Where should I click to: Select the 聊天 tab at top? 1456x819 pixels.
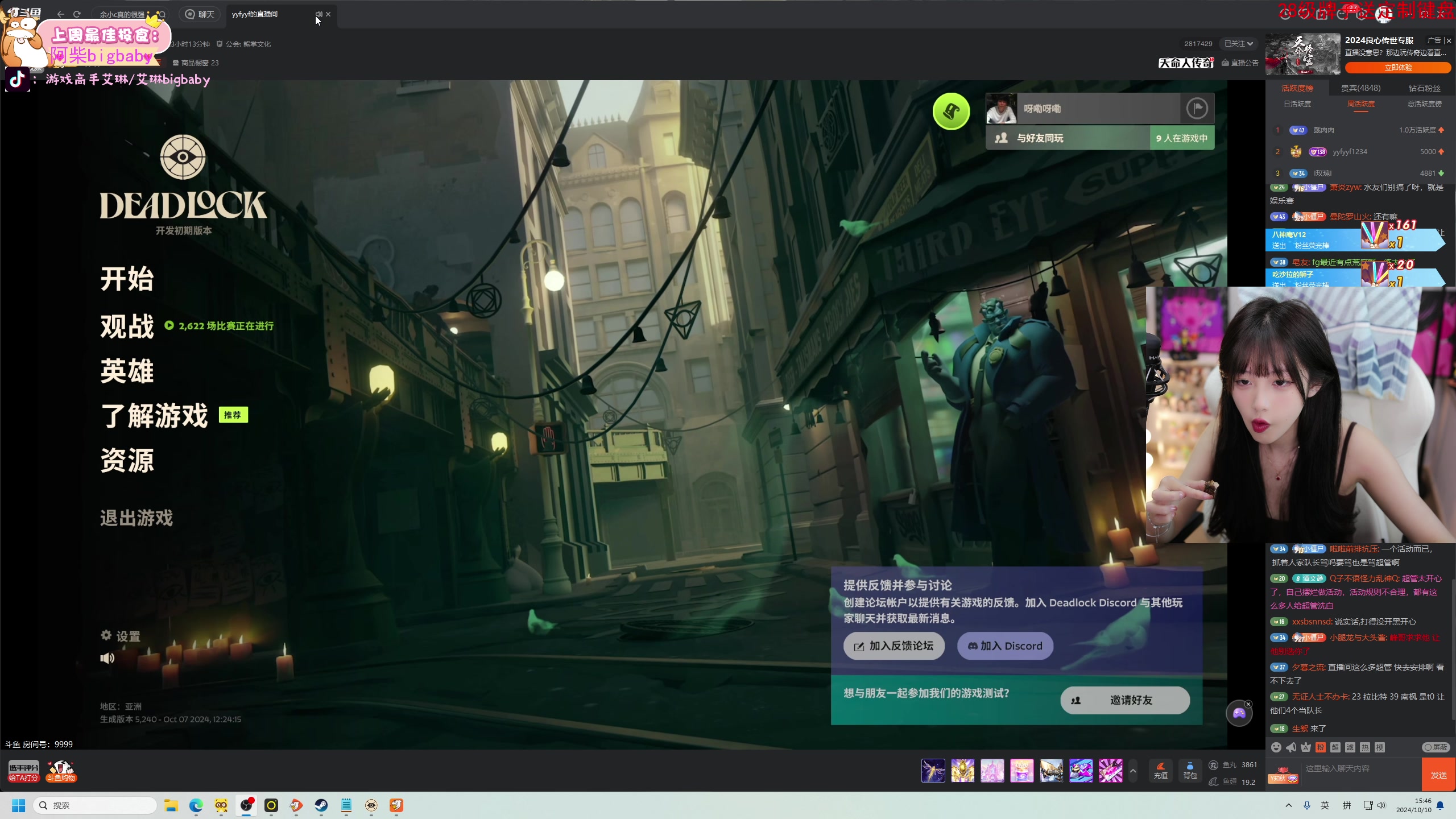point(200,14)
